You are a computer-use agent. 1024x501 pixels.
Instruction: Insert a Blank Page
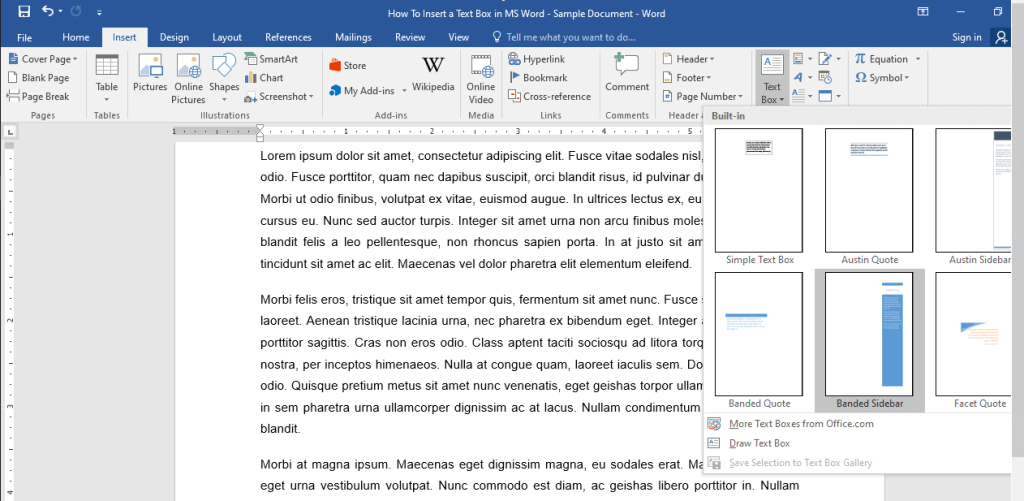(38, 78)
